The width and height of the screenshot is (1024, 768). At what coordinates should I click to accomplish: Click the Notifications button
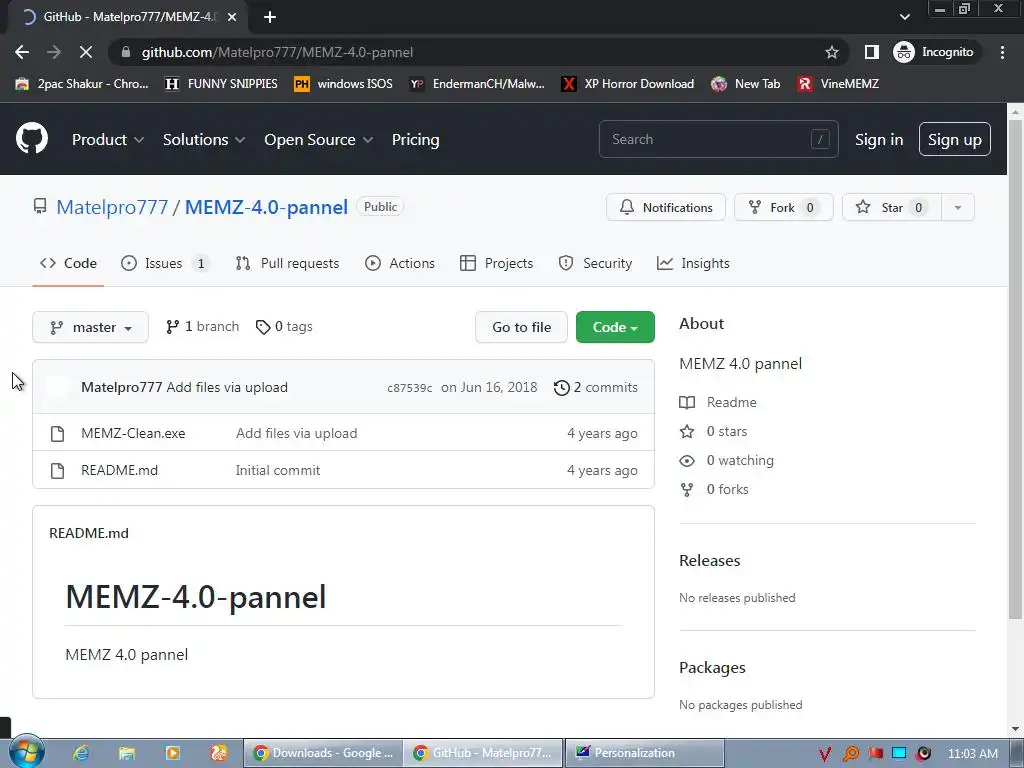(665, 207)
